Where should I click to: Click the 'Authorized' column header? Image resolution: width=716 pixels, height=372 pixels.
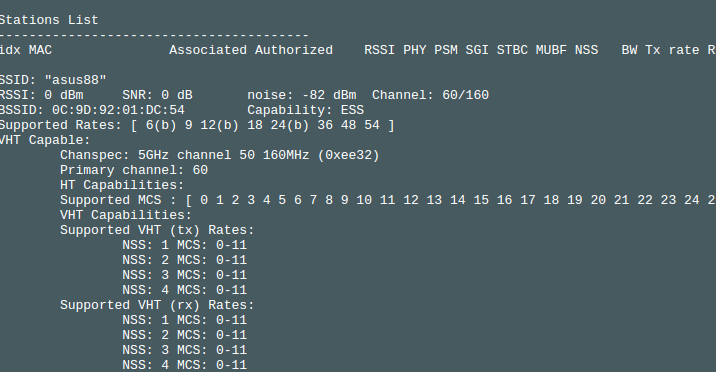(294, 50)
